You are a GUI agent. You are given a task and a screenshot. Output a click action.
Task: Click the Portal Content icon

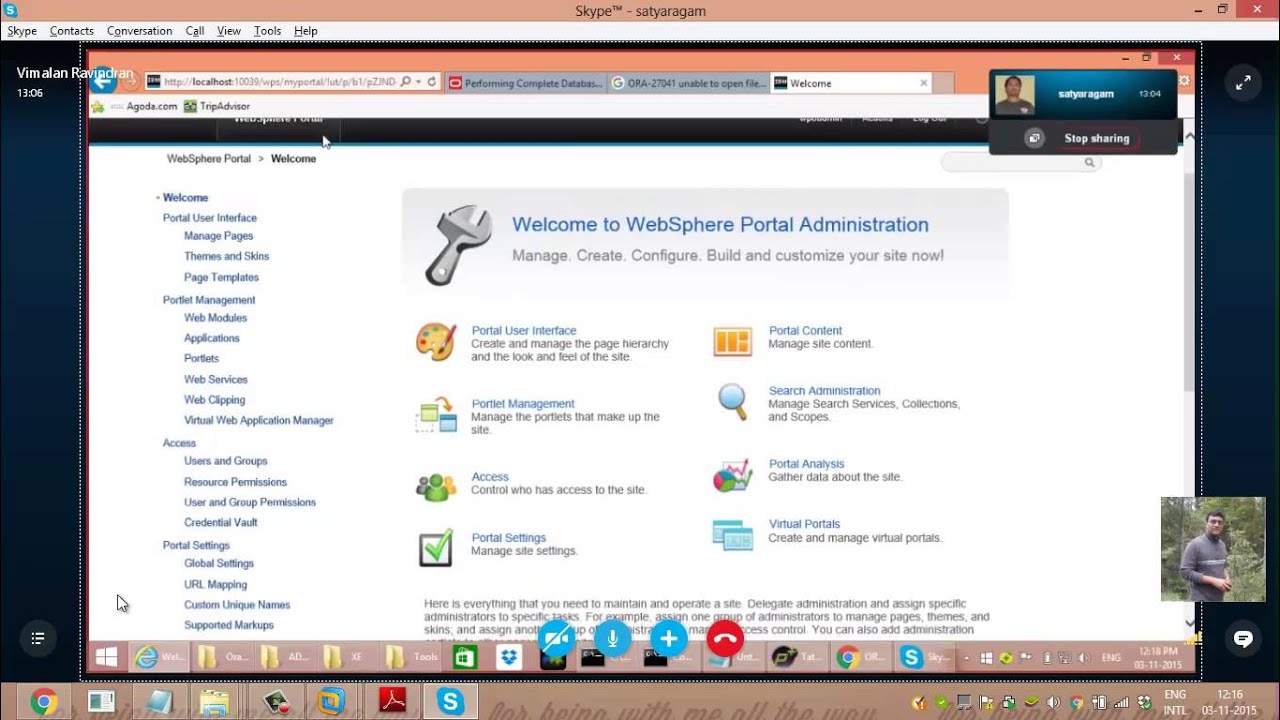(x=732, y=341)
